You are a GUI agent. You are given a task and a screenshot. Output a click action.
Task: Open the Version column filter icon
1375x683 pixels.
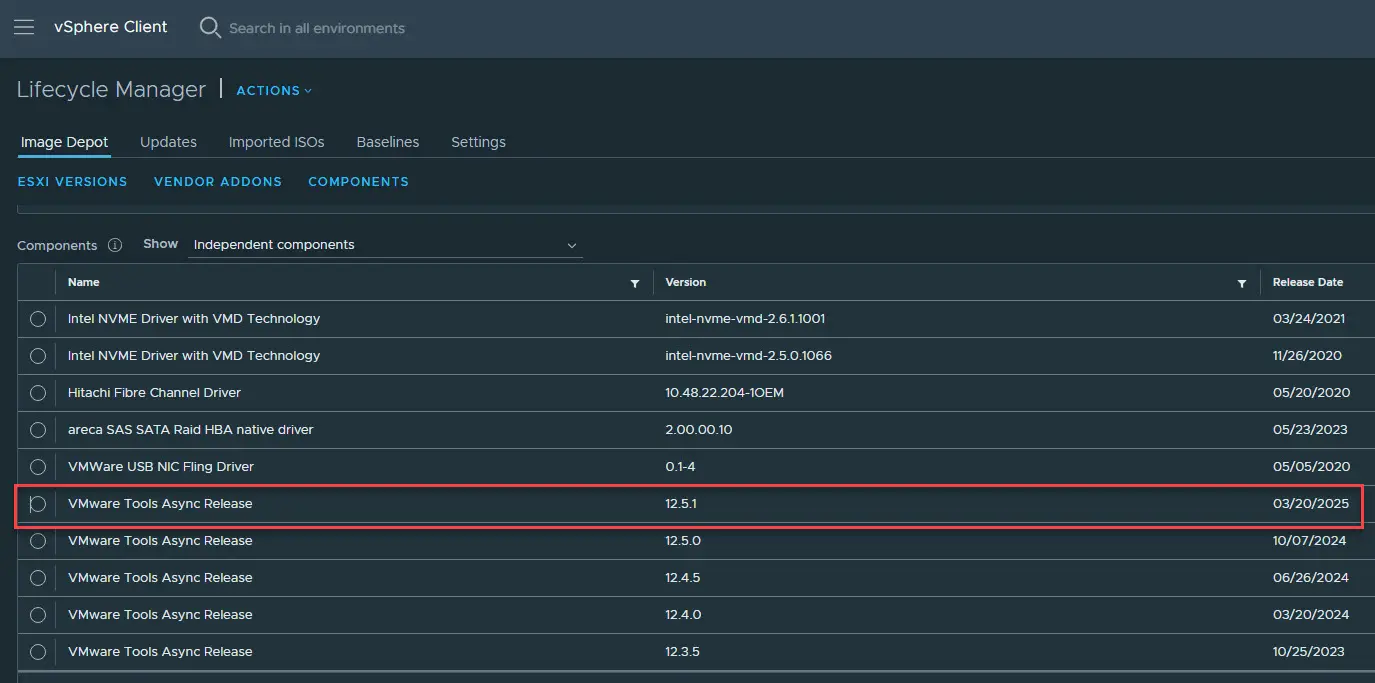coord(1241,283)
